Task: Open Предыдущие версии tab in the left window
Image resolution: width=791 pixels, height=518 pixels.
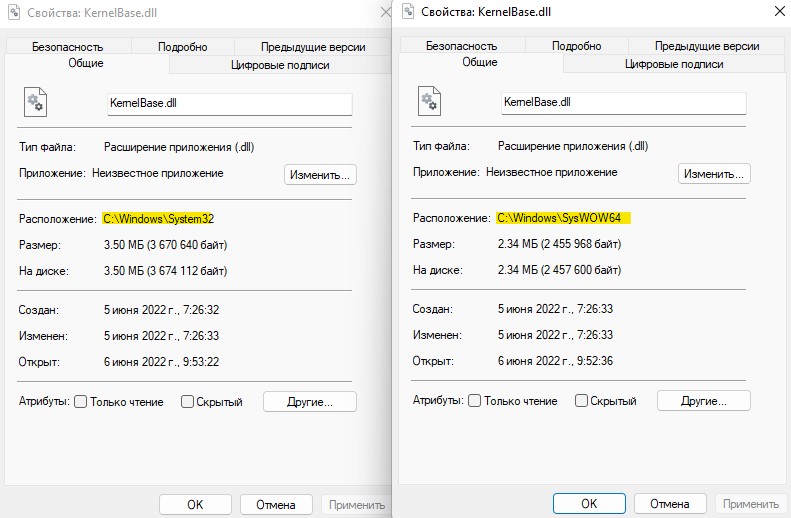Action: point(313,47)
